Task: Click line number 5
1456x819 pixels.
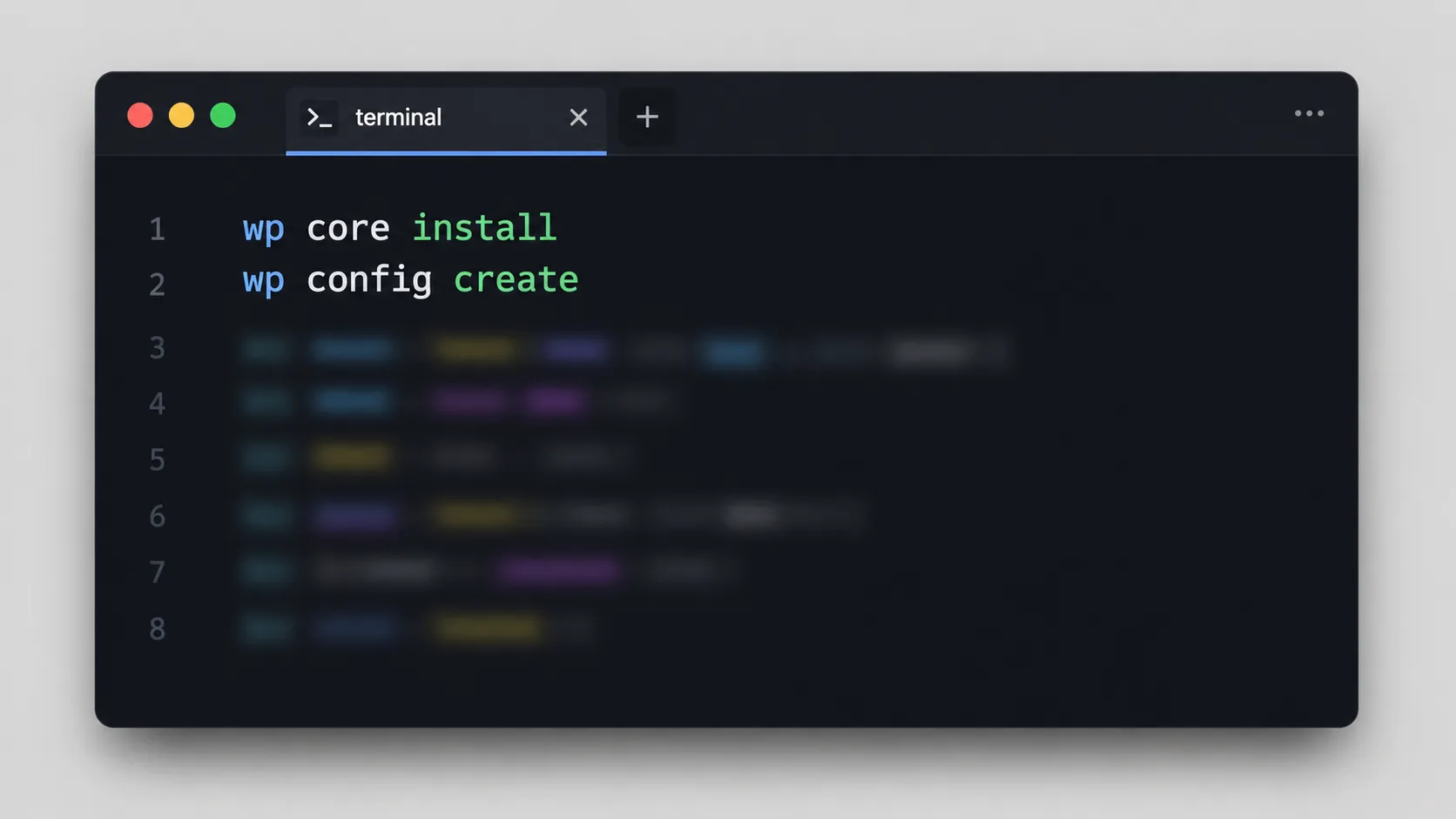Action: pos(157,459)
